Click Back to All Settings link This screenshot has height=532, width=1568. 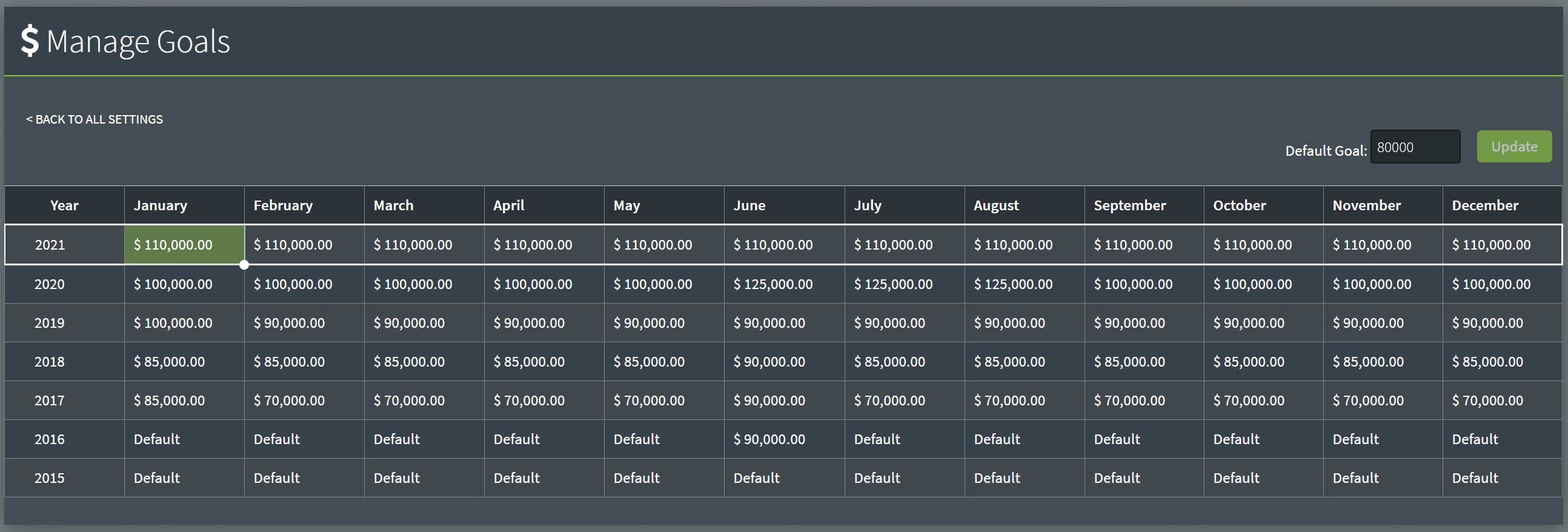pyautogui.click(x=95, y=119)
